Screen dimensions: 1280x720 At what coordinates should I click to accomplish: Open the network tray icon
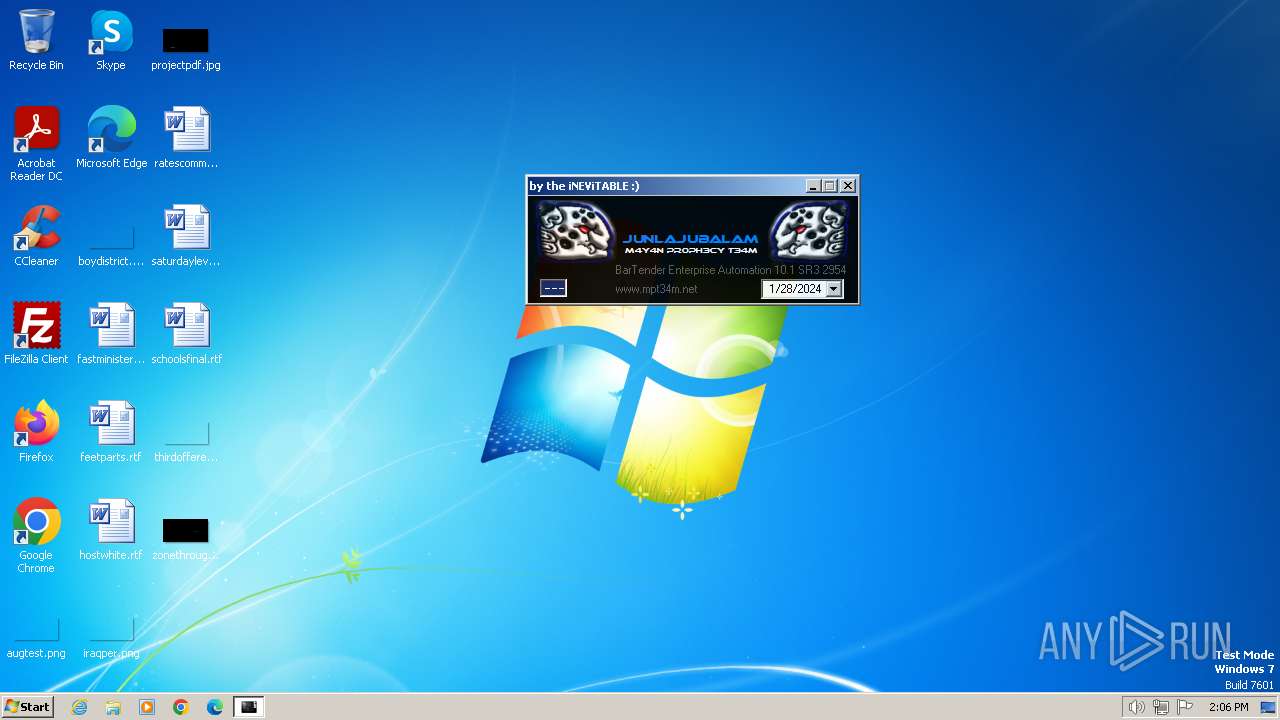click(1161, 707)
